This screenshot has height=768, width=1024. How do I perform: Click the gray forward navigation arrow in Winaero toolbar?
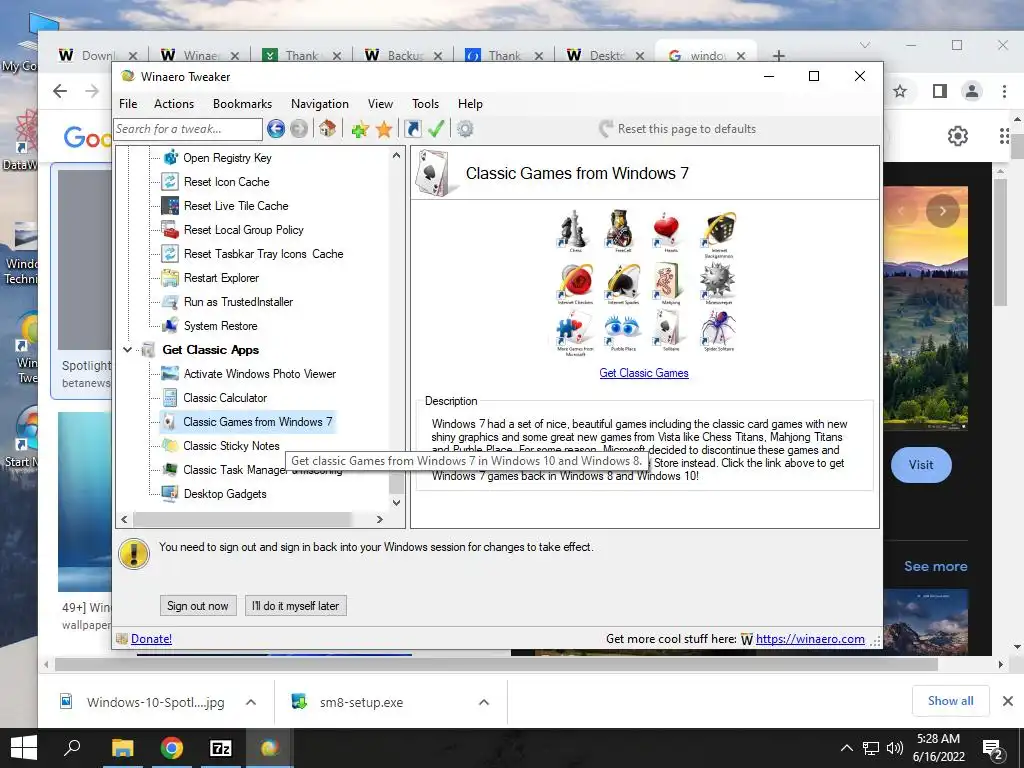tap(298, 129)
